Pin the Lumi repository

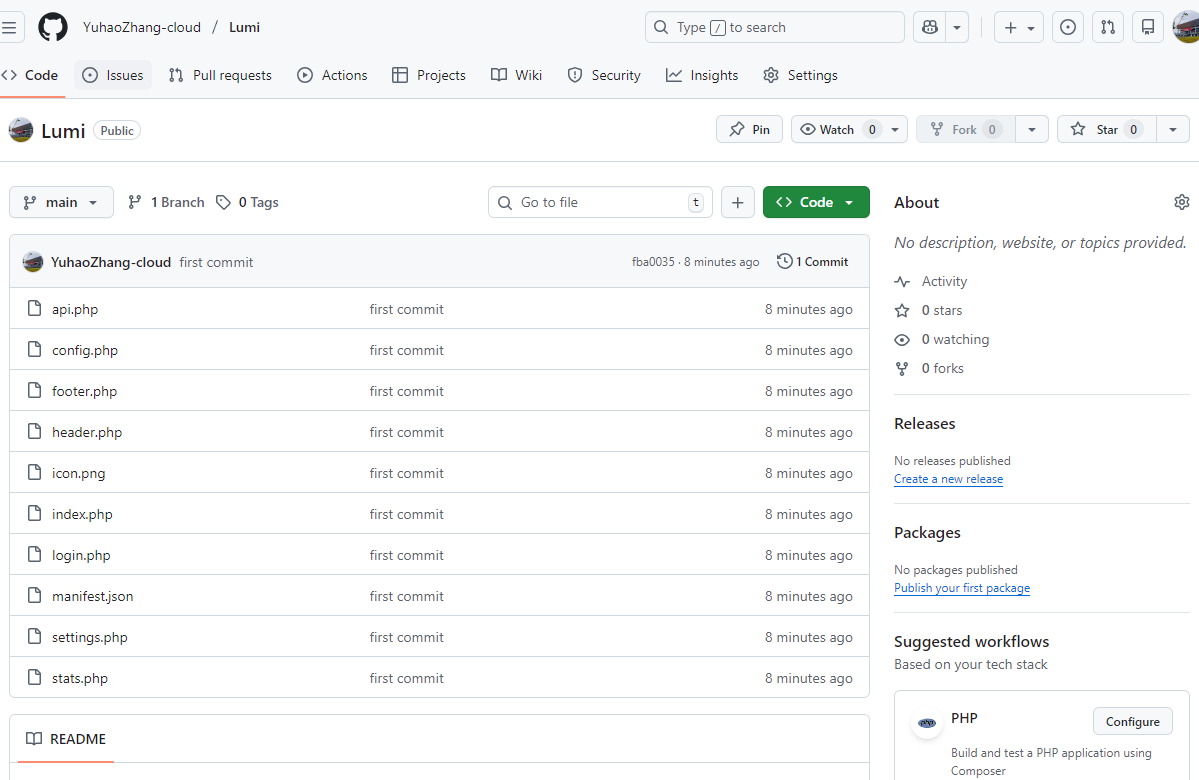coord(749,129)
